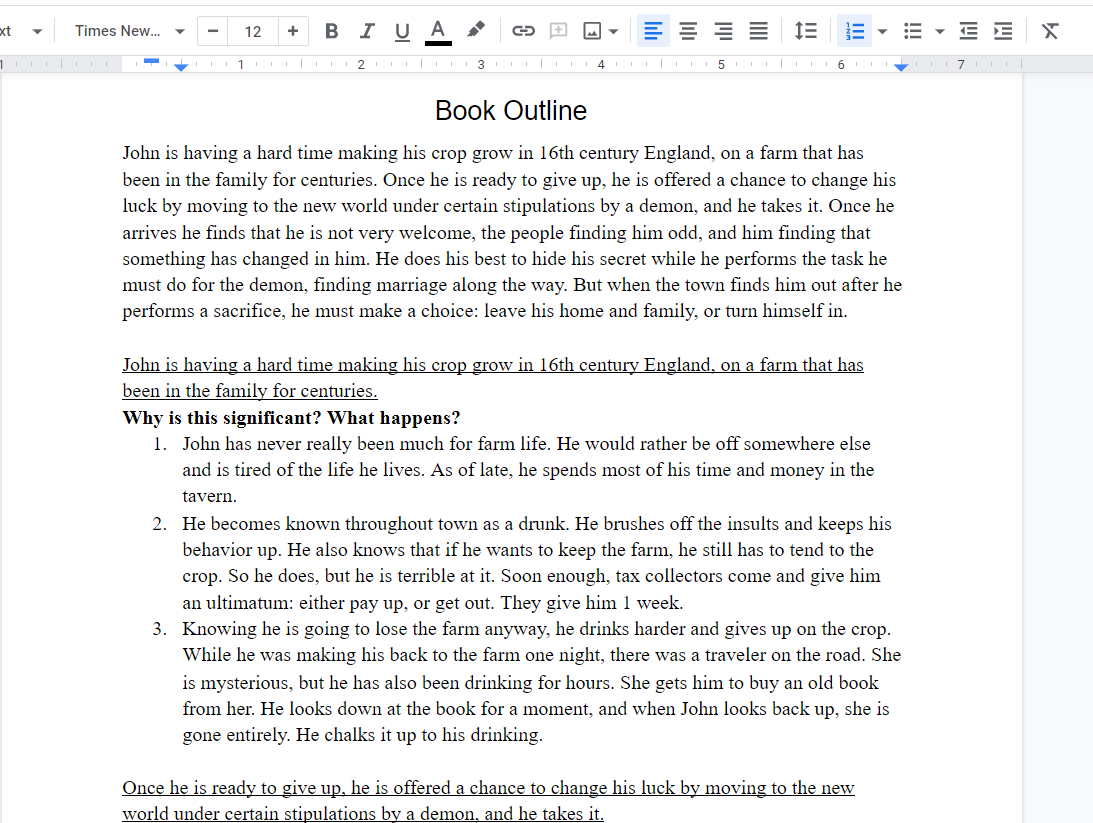Select the center align option
This screenshot has width=1093, height=823.
pyautogui.click(x=688, y=31)
